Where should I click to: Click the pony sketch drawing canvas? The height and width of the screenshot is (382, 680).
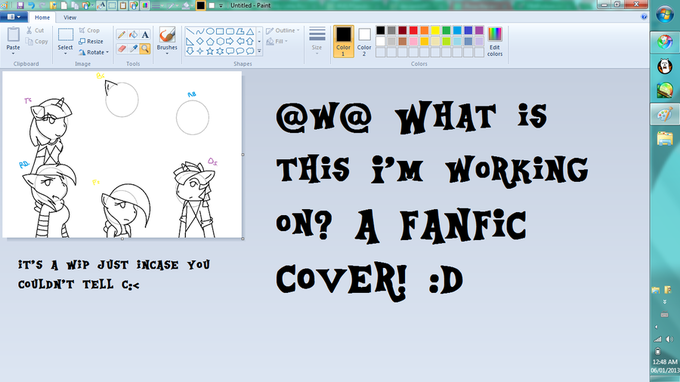coord(122,154)
